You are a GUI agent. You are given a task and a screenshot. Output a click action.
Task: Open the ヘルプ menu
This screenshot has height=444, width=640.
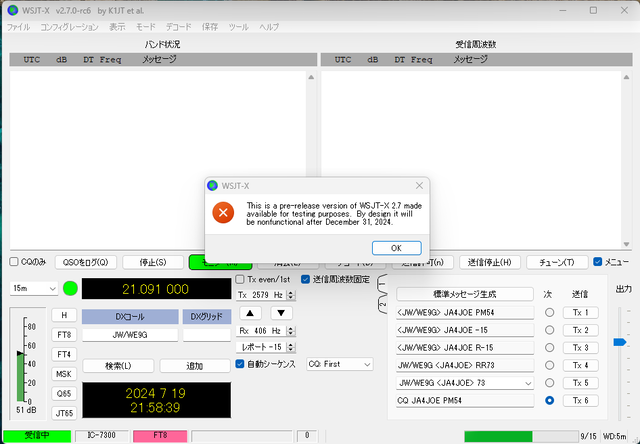click(269, 27)
